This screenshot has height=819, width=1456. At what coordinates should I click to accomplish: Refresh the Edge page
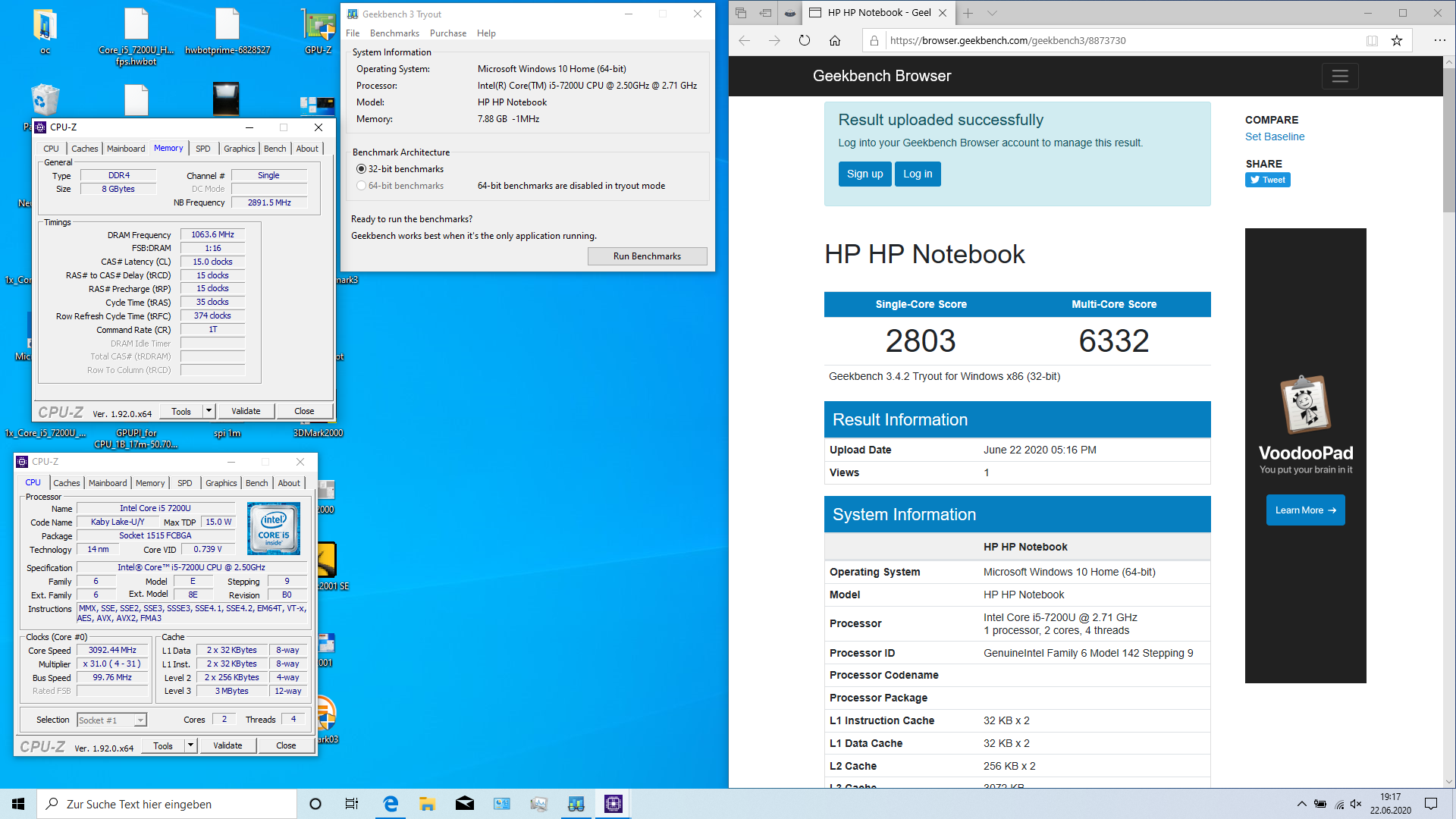[x=805, y=41]
